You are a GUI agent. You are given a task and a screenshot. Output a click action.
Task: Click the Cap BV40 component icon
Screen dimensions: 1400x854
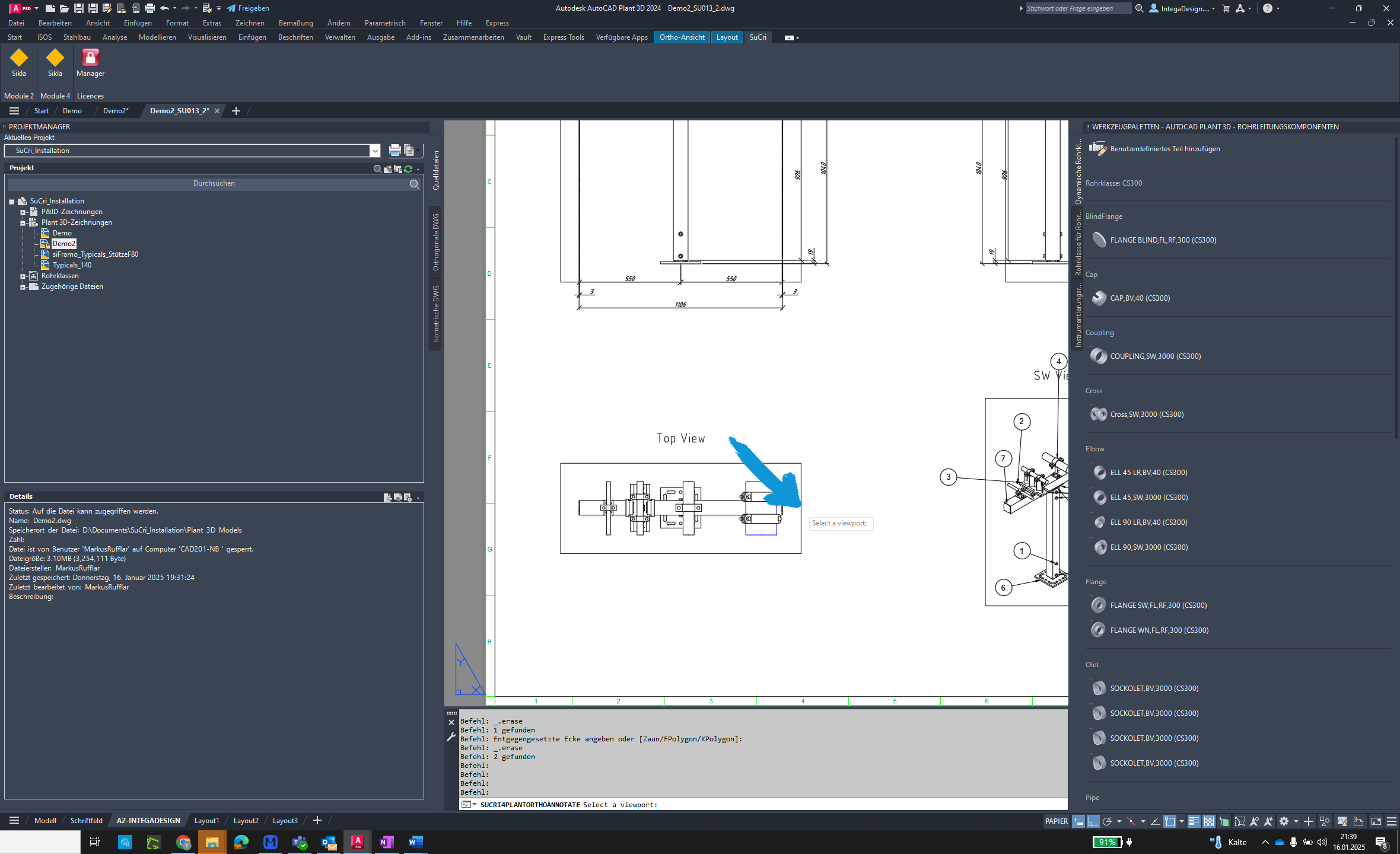tap(1099, 297)
